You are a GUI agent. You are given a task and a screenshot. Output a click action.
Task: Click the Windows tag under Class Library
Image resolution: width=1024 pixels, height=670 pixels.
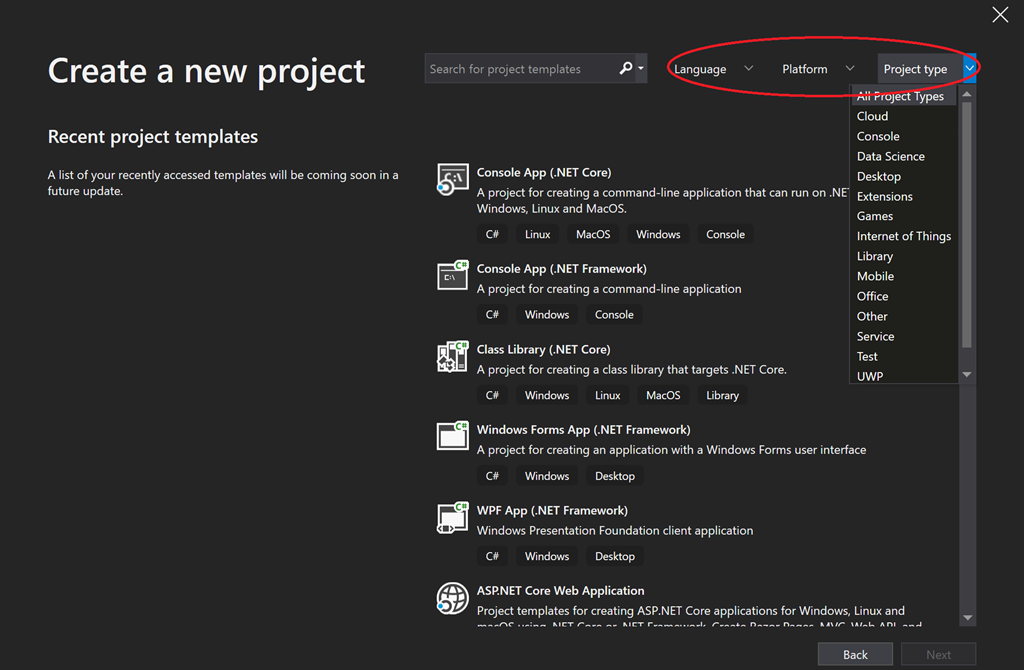coord(547,396)
